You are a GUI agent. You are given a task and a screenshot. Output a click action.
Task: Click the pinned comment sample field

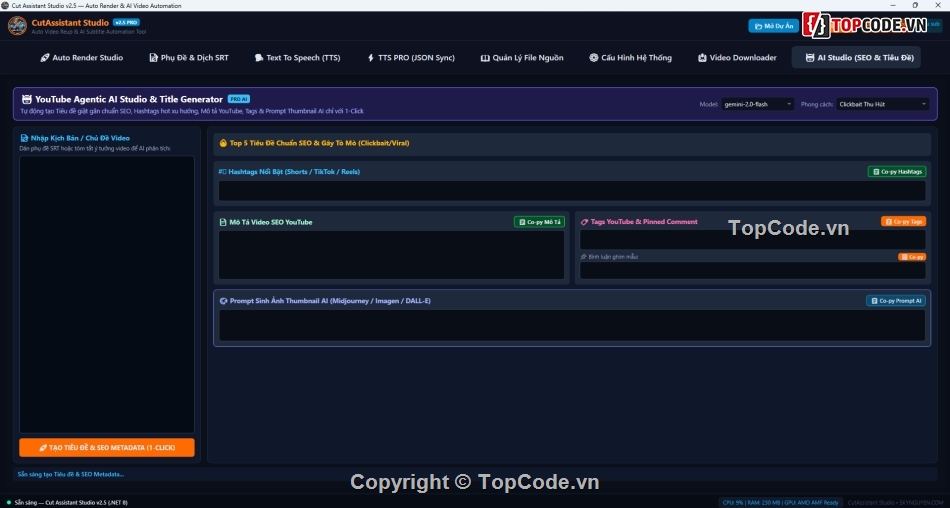click(752, 270)
